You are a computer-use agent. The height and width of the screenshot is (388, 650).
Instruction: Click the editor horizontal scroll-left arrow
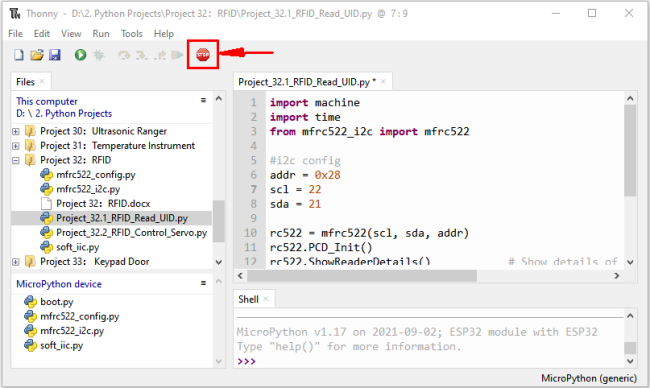click(240, 276)
